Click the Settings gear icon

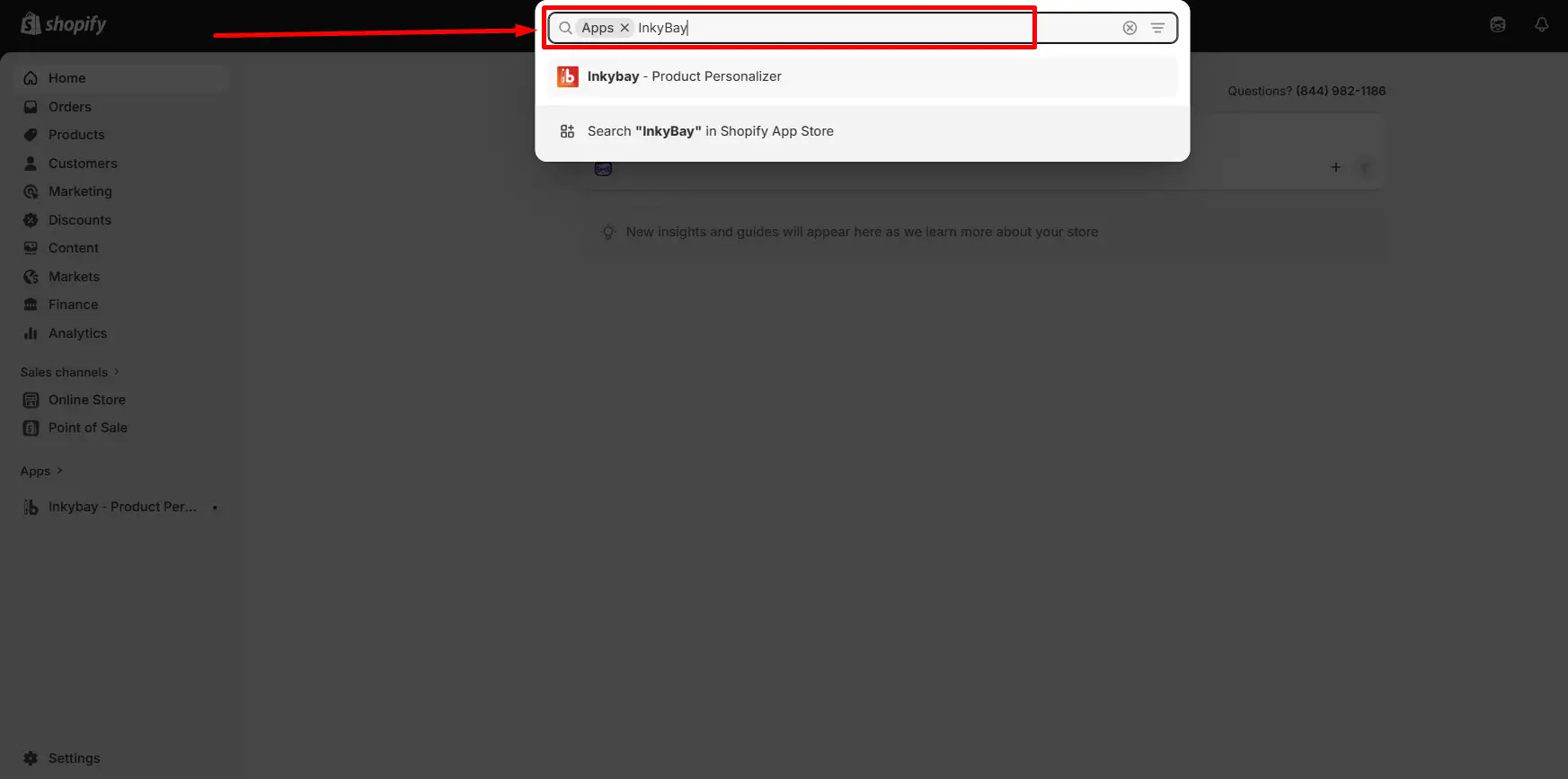click(x=31, y=758)
